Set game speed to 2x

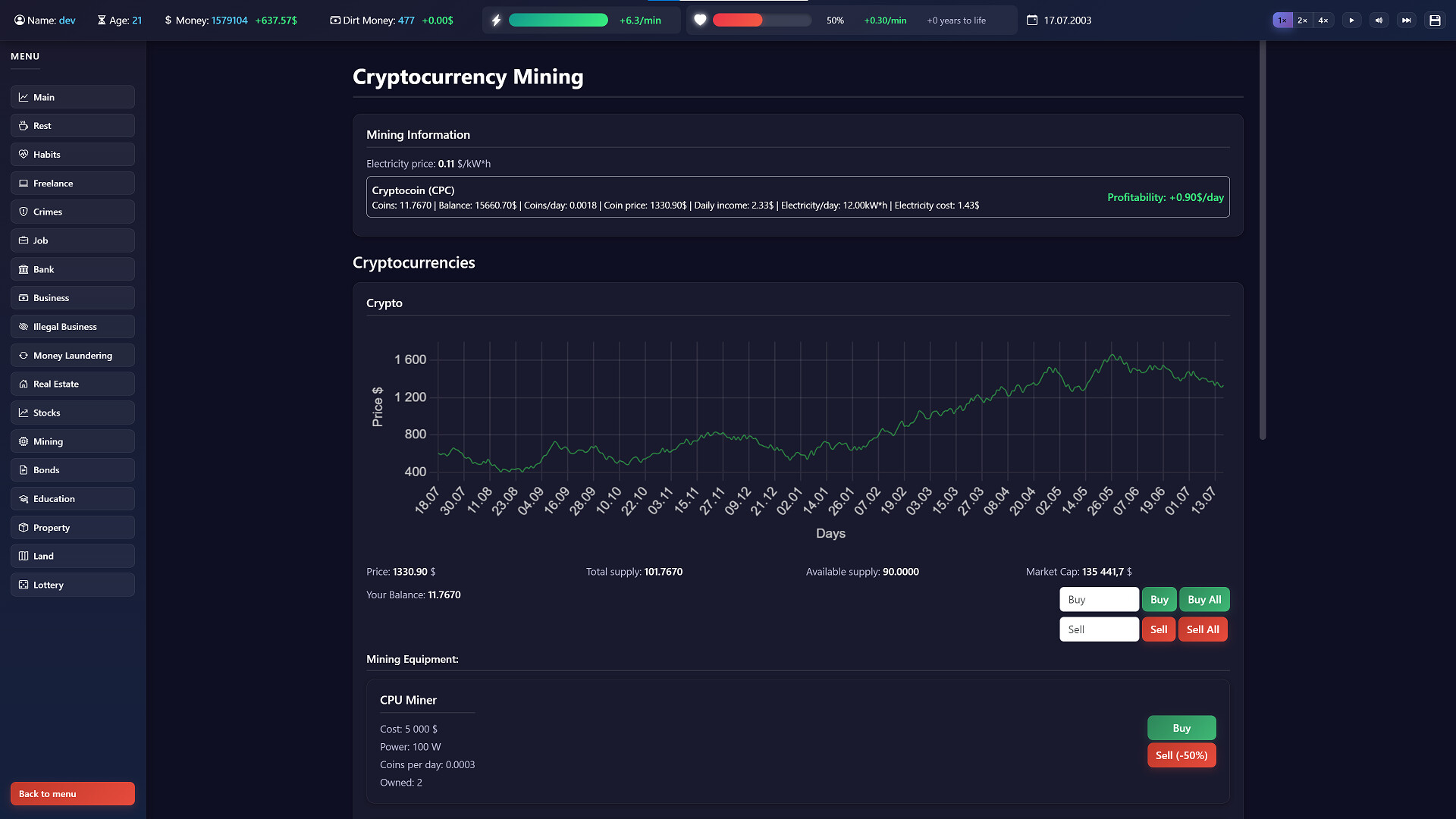point(1302,20)
